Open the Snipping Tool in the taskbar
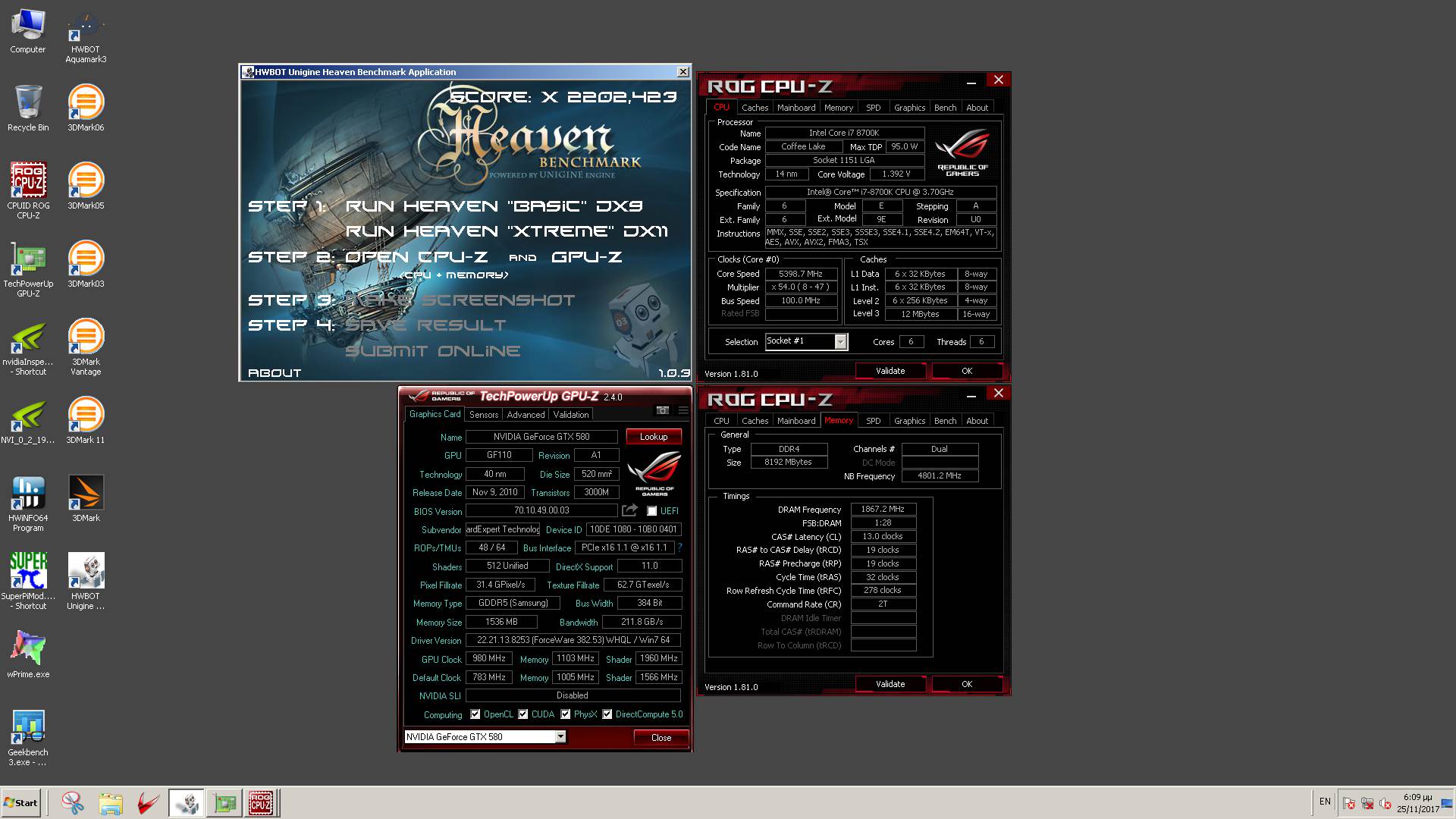1456x819 pixels. (x=73, y=803)
